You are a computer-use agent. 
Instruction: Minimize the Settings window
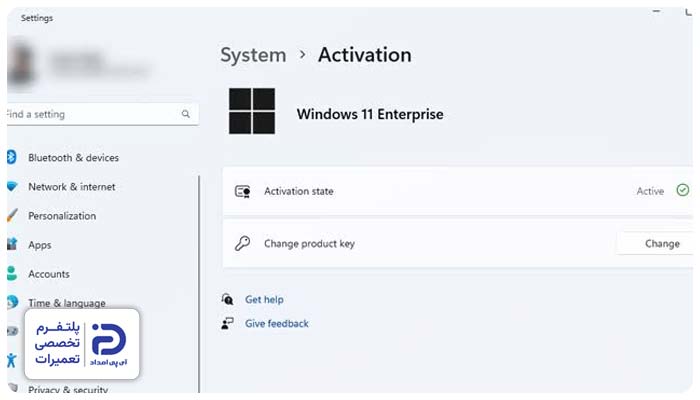tap(656, 11)
